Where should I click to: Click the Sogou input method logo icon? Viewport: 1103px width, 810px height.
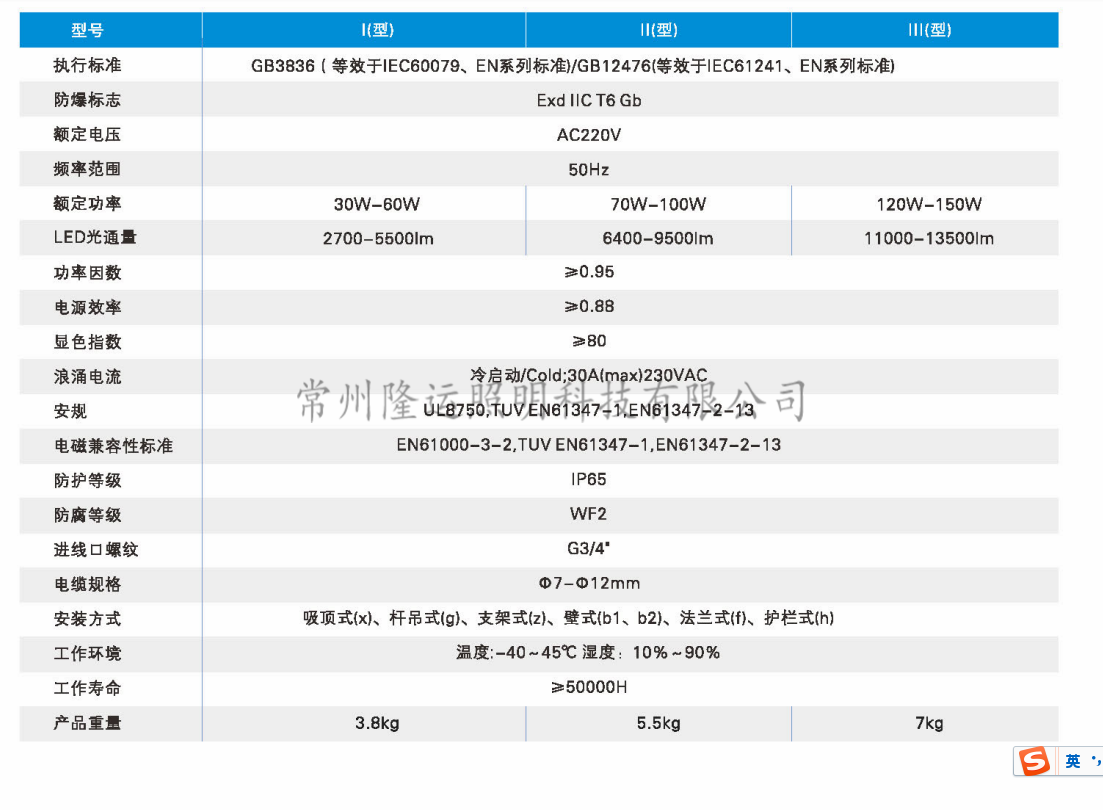(1035, 762)
